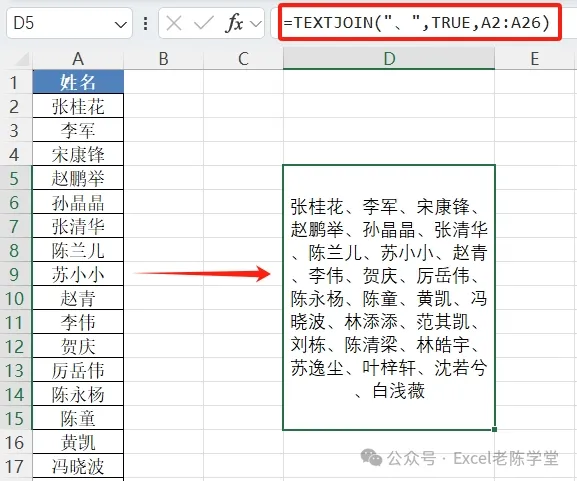
Task: Select row 12 header
Action: pos(16,346)
